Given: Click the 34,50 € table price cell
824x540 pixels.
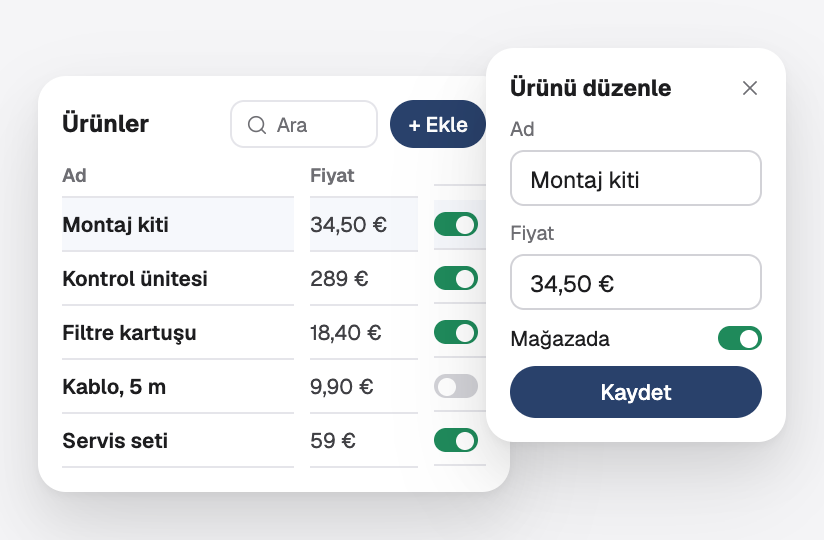Looking at the screenshot, I should coord(348,225).
